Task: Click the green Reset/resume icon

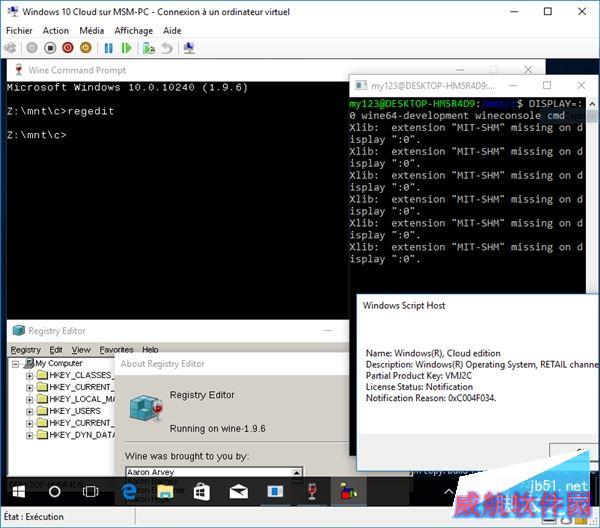Action: click(x=126, y=48)
